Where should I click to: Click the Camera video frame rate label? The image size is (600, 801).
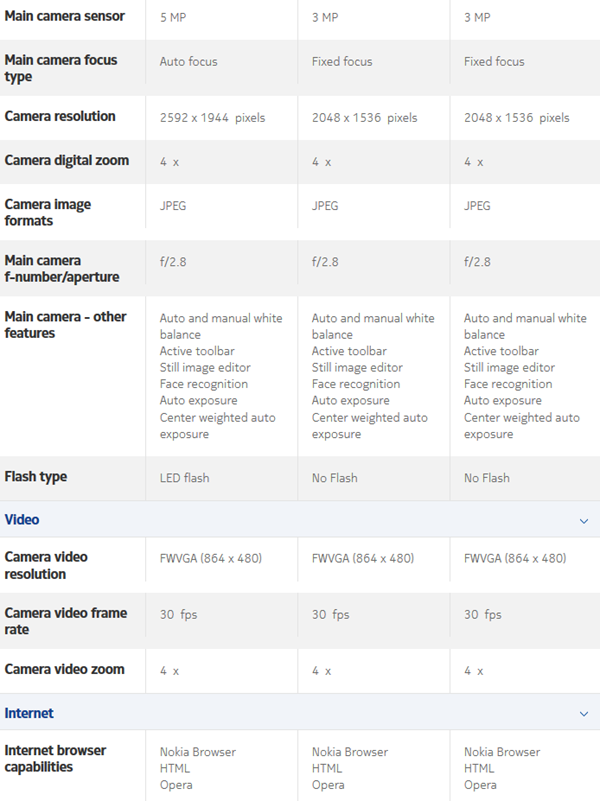(x=66, y=621)
